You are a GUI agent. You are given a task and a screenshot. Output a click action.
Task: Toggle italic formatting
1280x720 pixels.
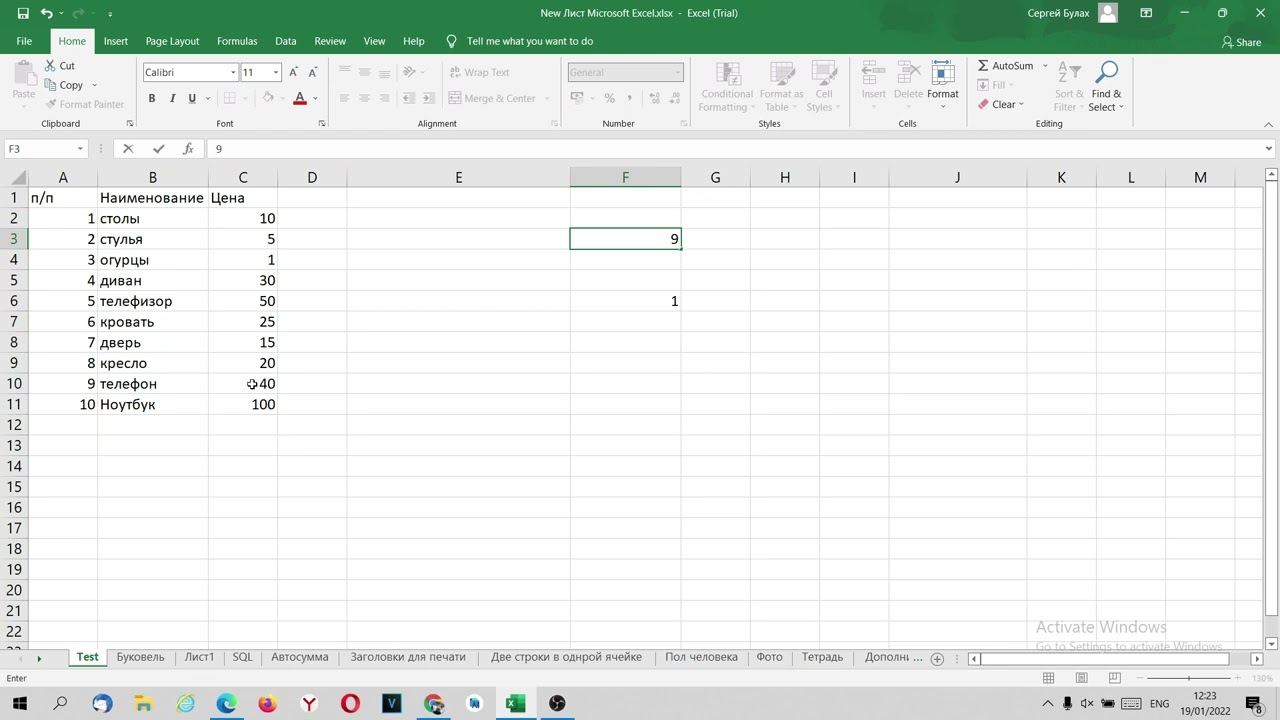[x=172, y=98]
